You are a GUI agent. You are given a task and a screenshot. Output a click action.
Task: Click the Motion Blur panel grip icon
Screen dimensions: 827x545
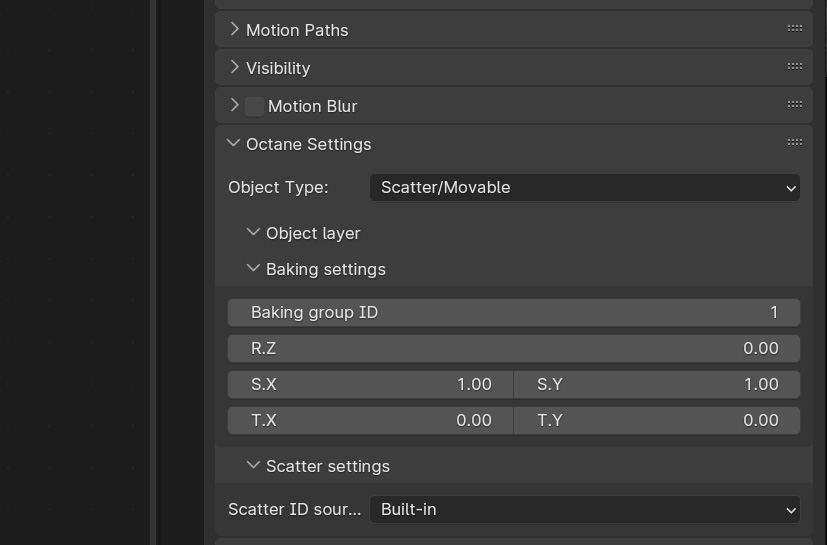coord(795,104)
